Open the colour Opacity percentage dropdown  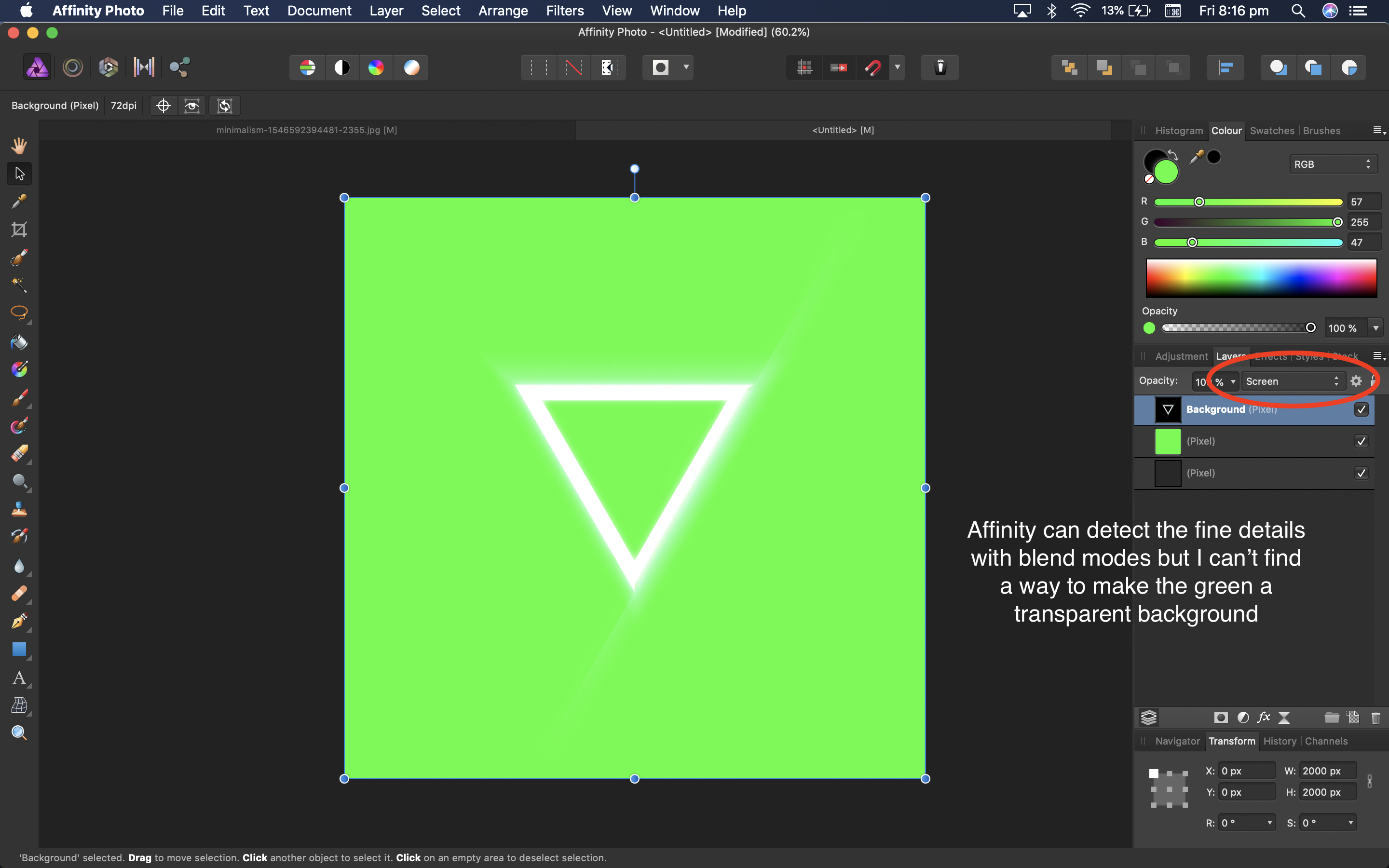(1376, 328)
